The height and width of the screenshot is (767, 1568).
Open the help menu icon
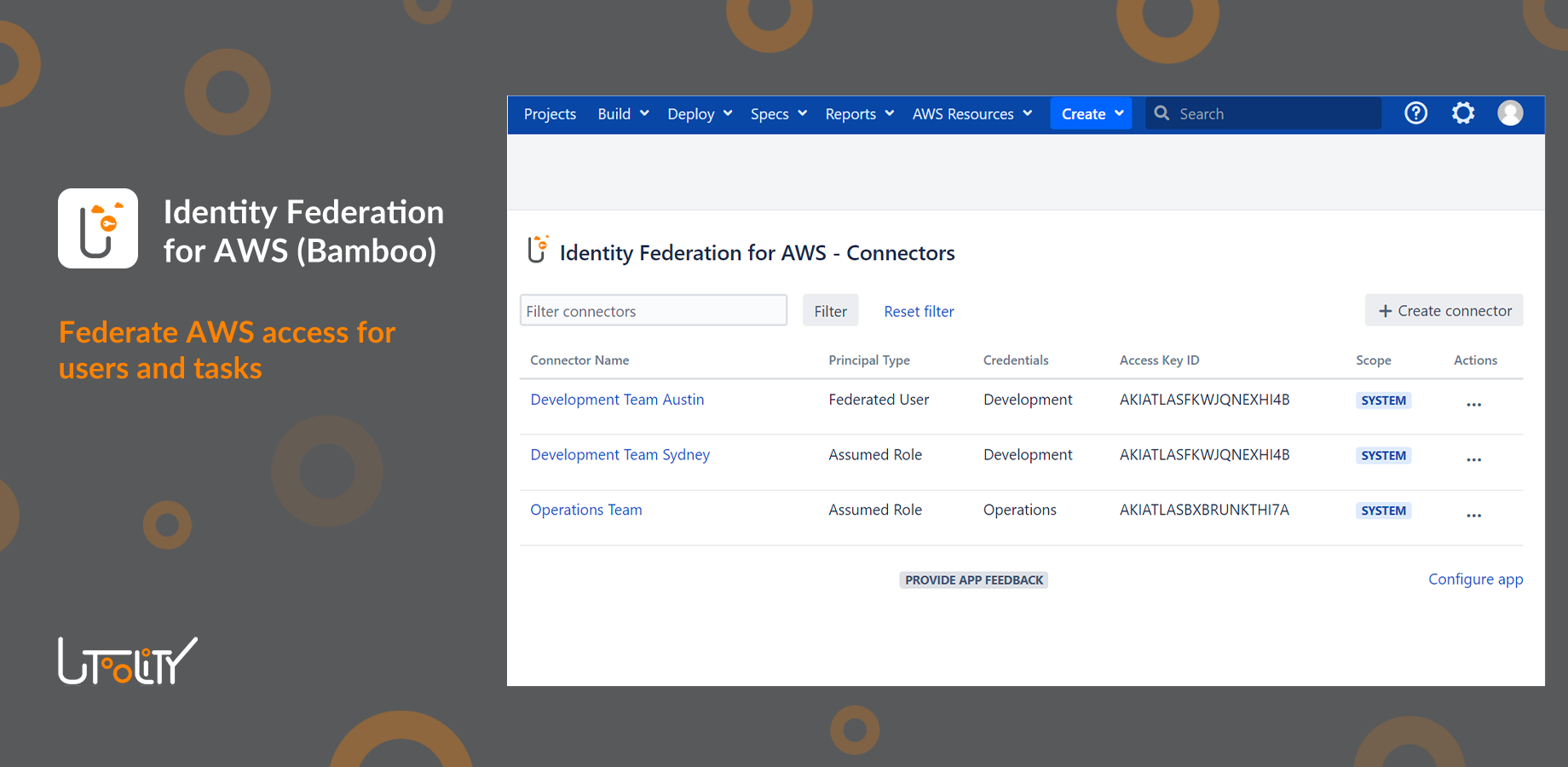1415,112
